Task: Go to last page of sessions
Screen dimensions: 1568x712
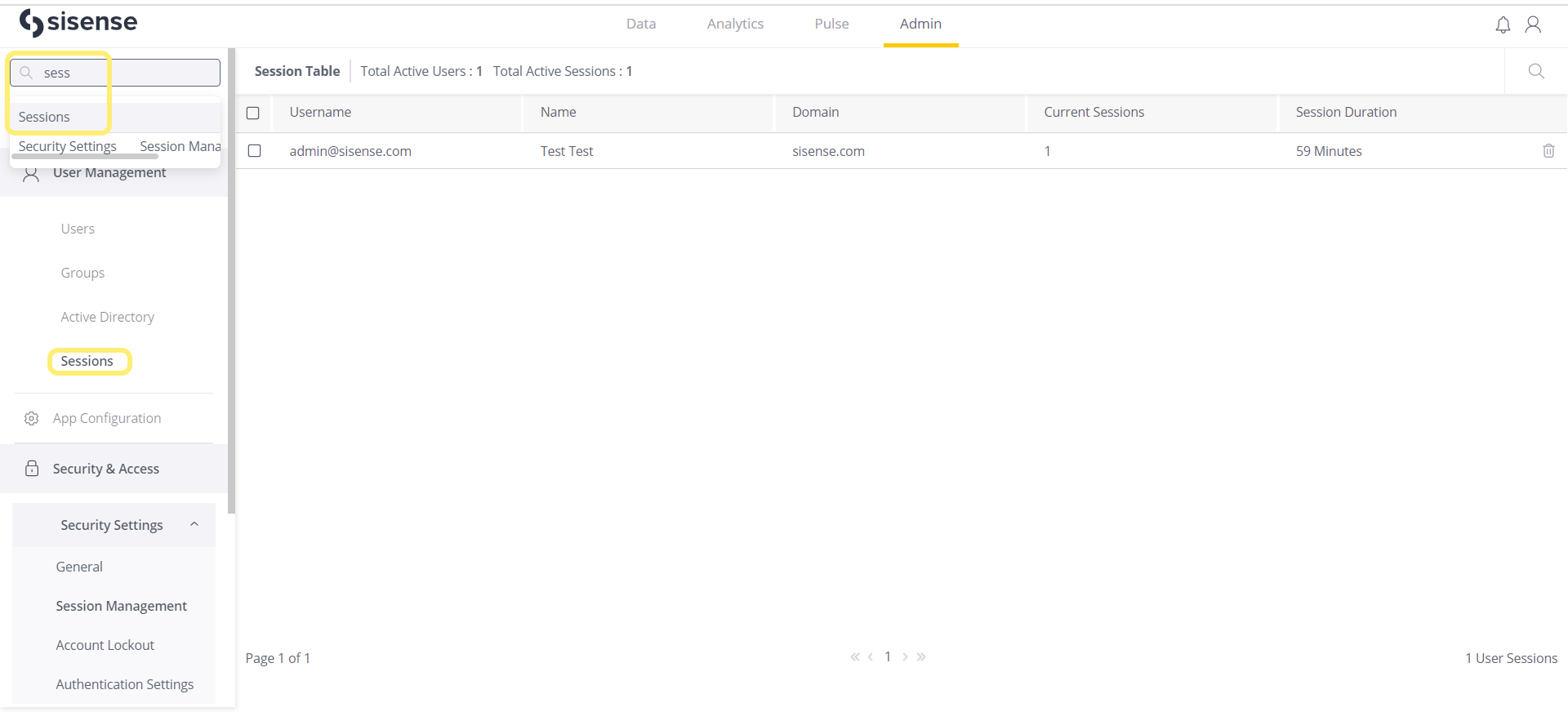Action: point(921,657)
